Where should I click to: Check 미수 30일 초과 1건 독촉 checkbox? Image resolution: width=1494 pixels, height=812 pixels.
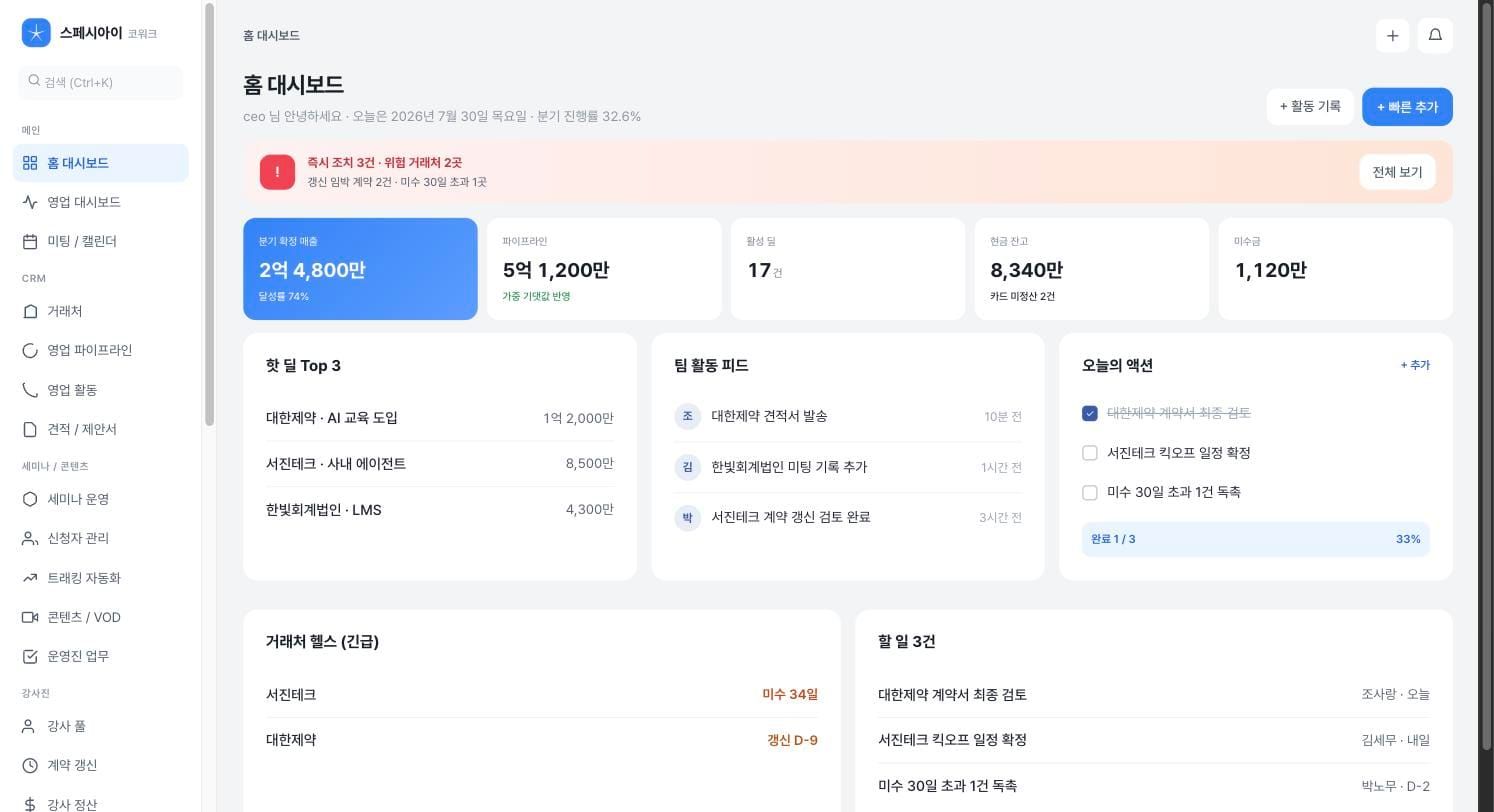point(1090,492)
